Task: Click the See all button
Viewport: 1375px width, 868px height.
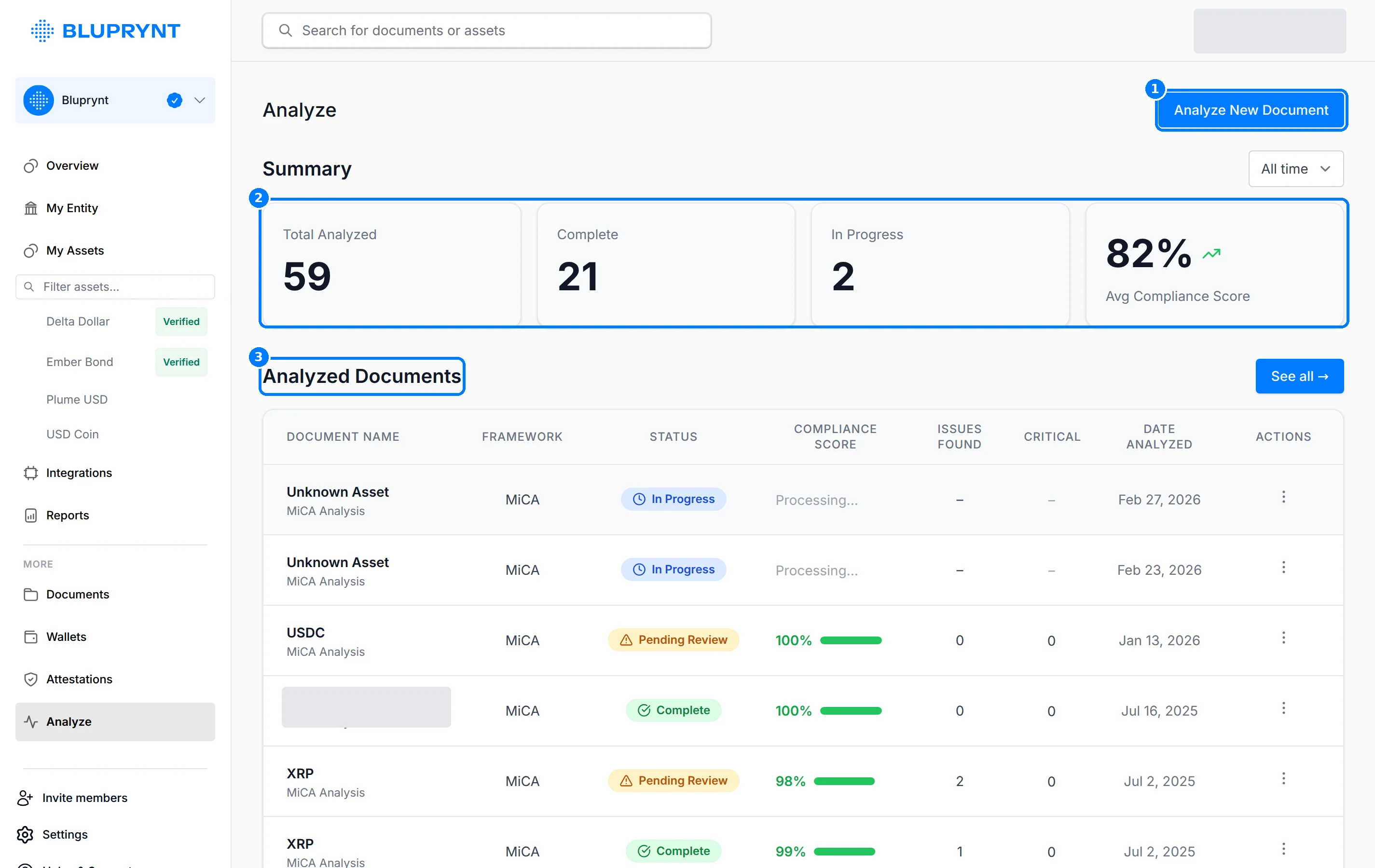Action: pyautogui.click(x=1299, y=376)
